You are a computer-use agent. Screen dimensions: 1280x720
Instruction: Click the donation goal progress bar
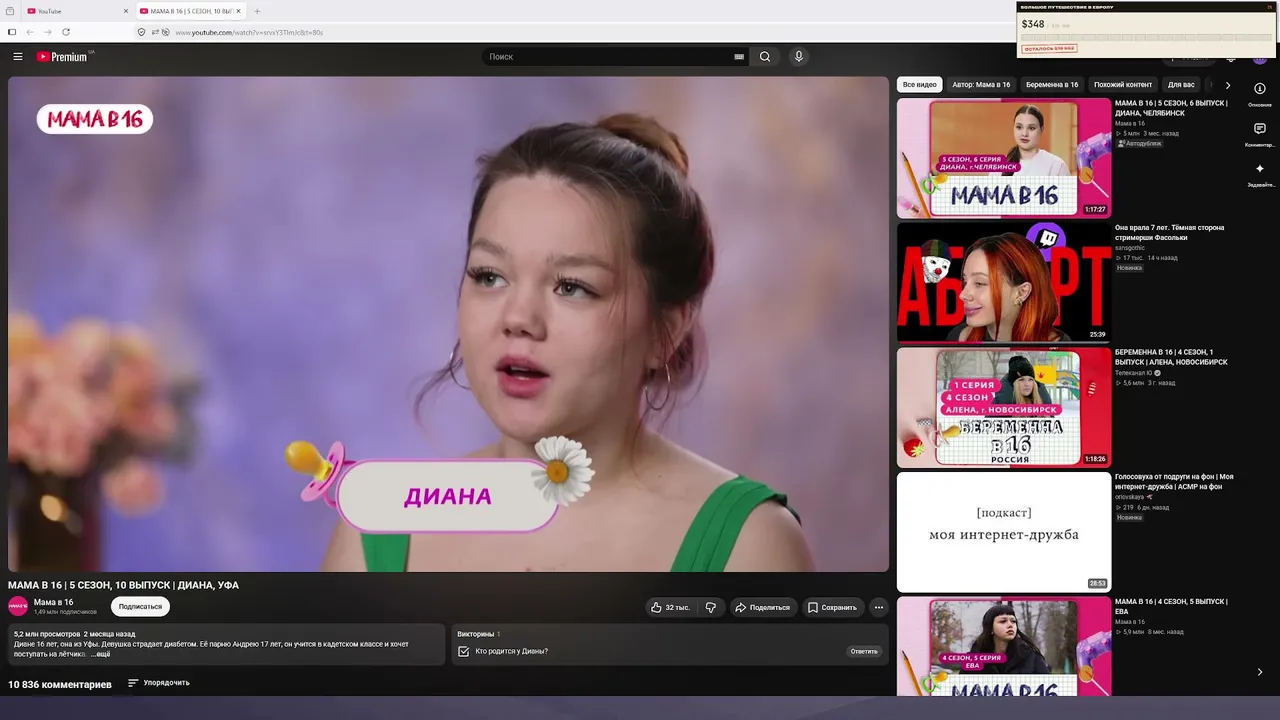(1146, 38)
